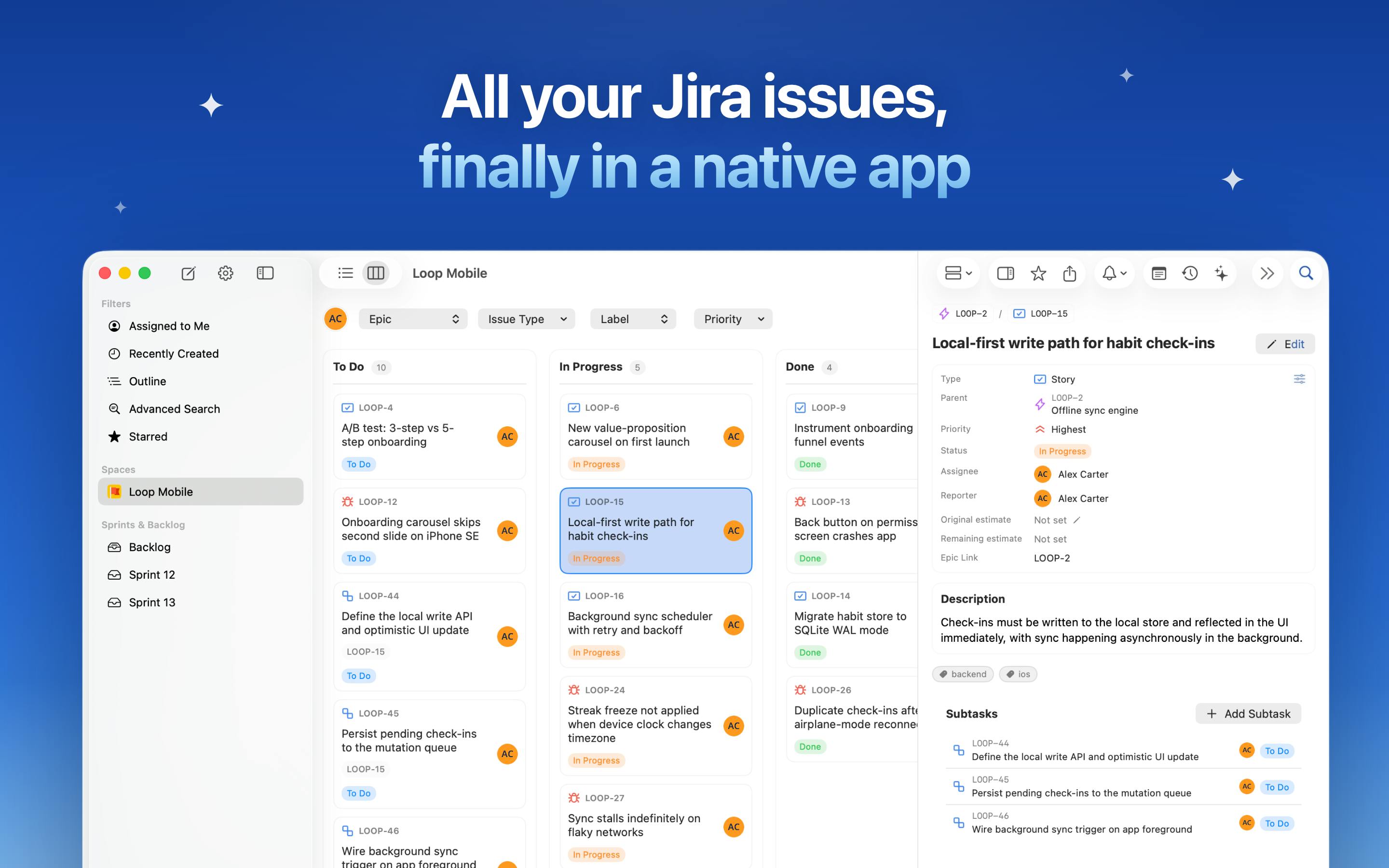This screenshot has width=1389, height=868.
Task: Edit original estimate pencil icon
Action: click(x=1077, y=520)
